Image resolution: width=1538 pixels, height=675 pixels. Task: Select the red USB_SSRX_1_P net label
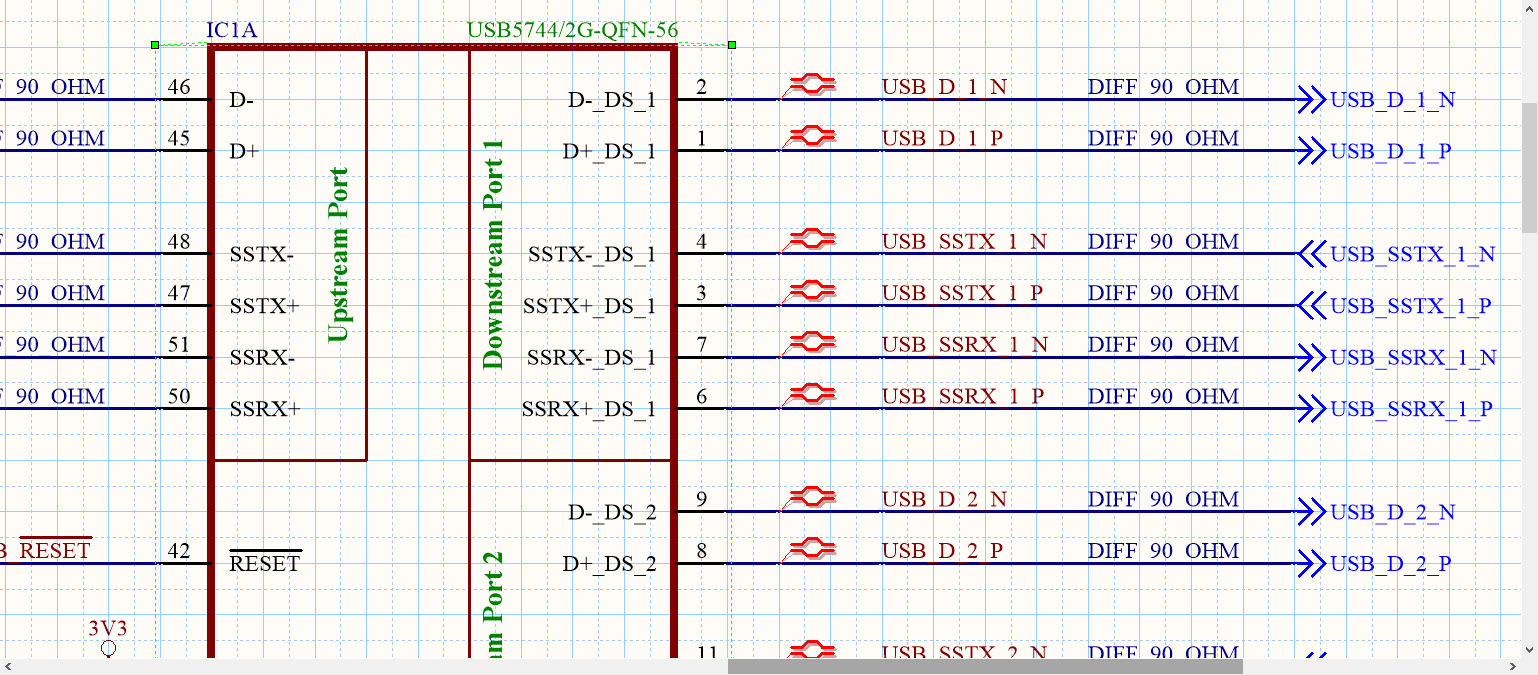963,396
